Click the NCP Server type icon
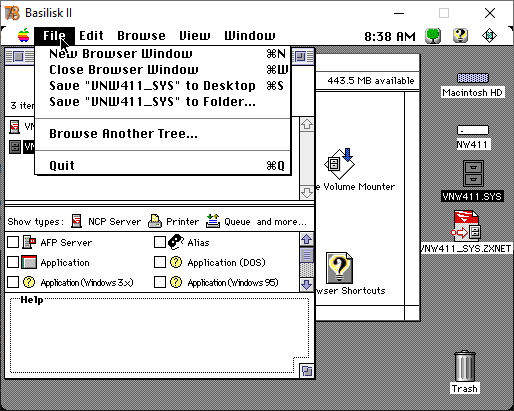This screenshot has width=514, height=411. (77, 221)
